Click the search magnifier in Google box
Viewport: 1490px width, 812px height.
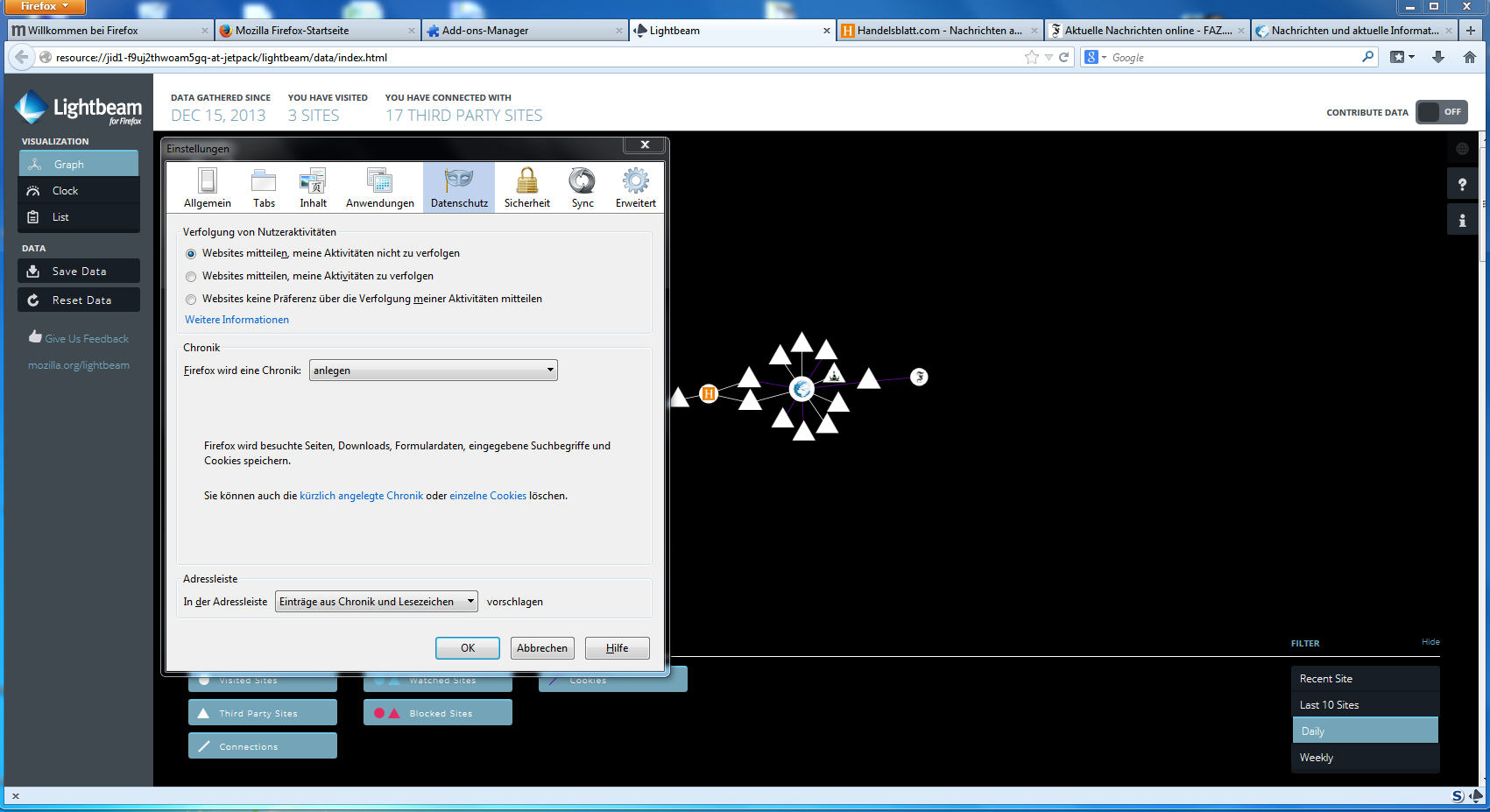coord(1367,57)
